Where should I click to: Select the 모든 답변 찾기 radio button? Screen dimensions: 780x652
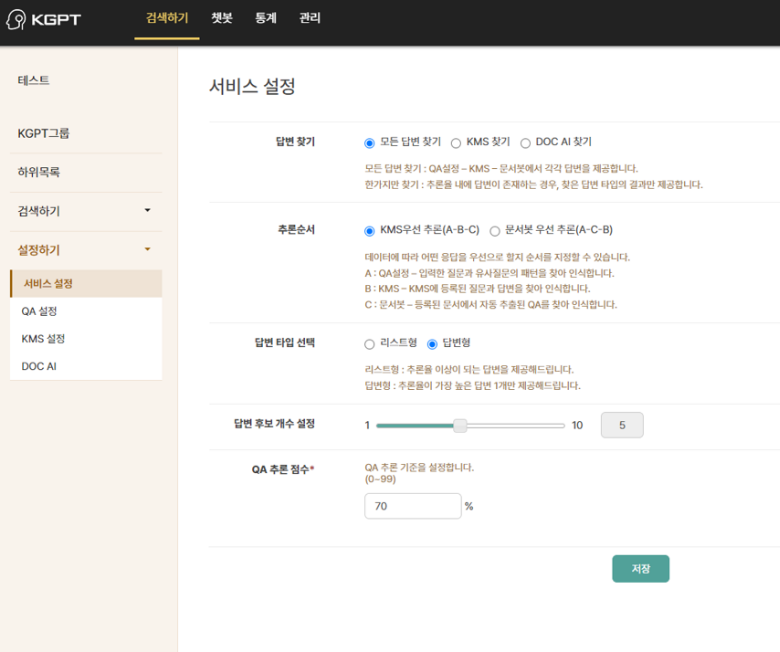tap(370, 143)
